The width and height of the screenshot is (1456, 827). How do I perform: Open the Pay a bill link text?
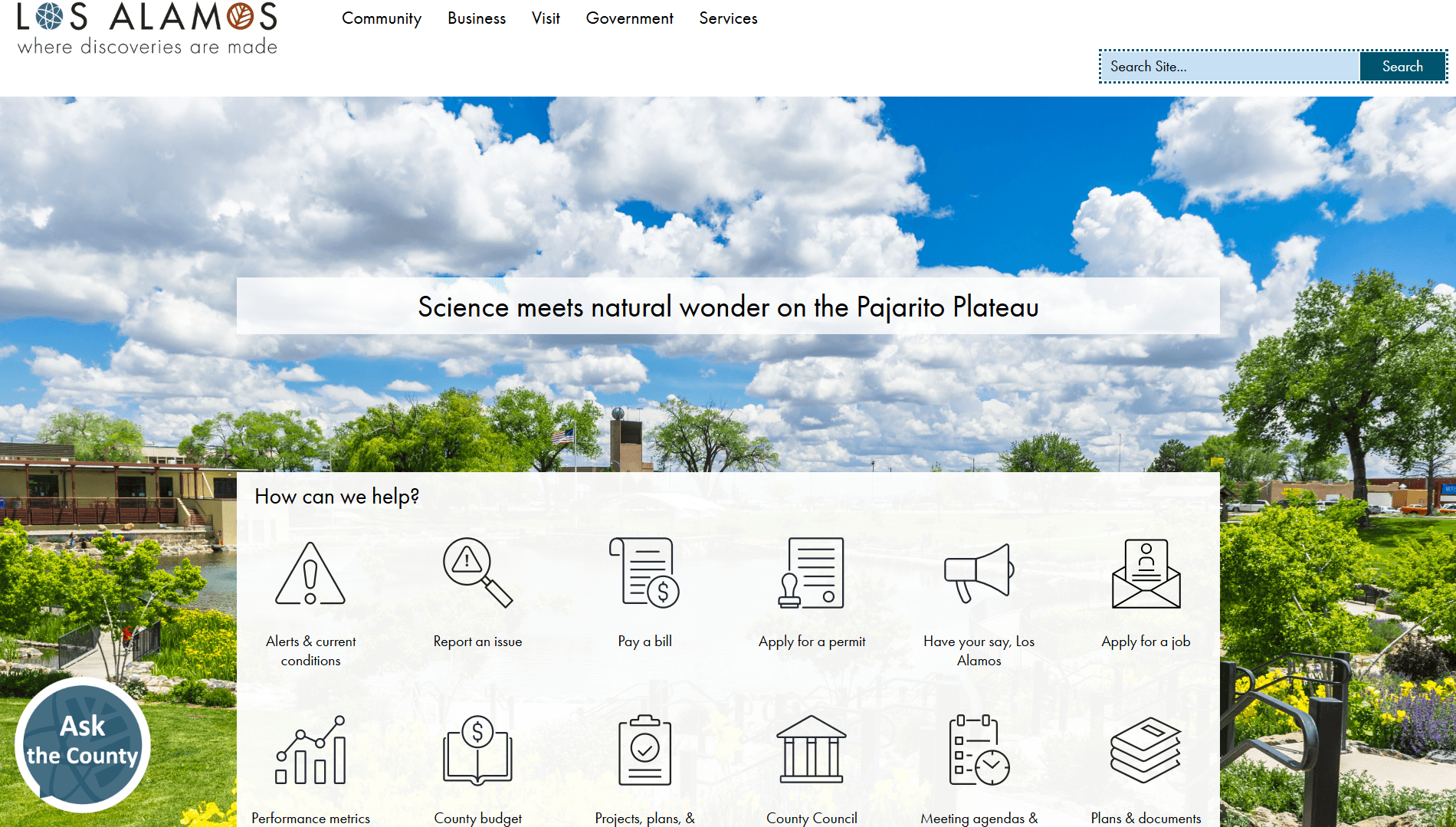(644, 642)
